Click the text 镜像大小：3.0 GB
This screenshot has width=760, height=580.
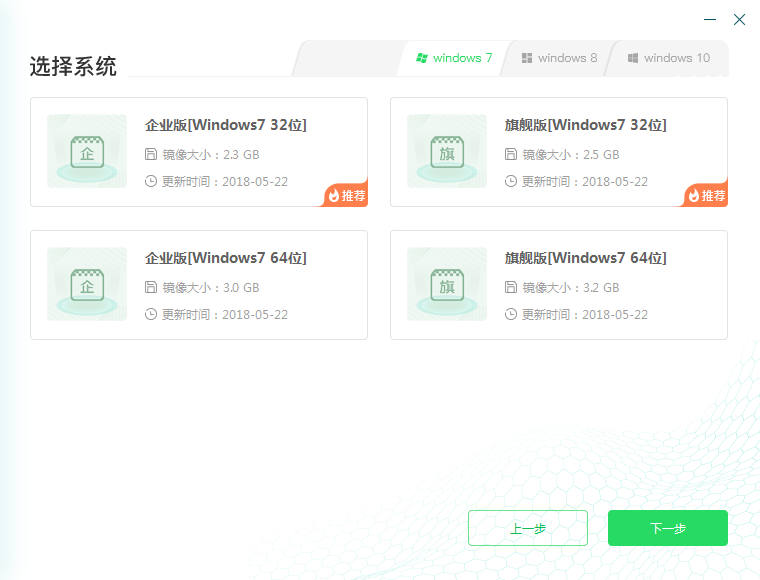click(211, 287)
